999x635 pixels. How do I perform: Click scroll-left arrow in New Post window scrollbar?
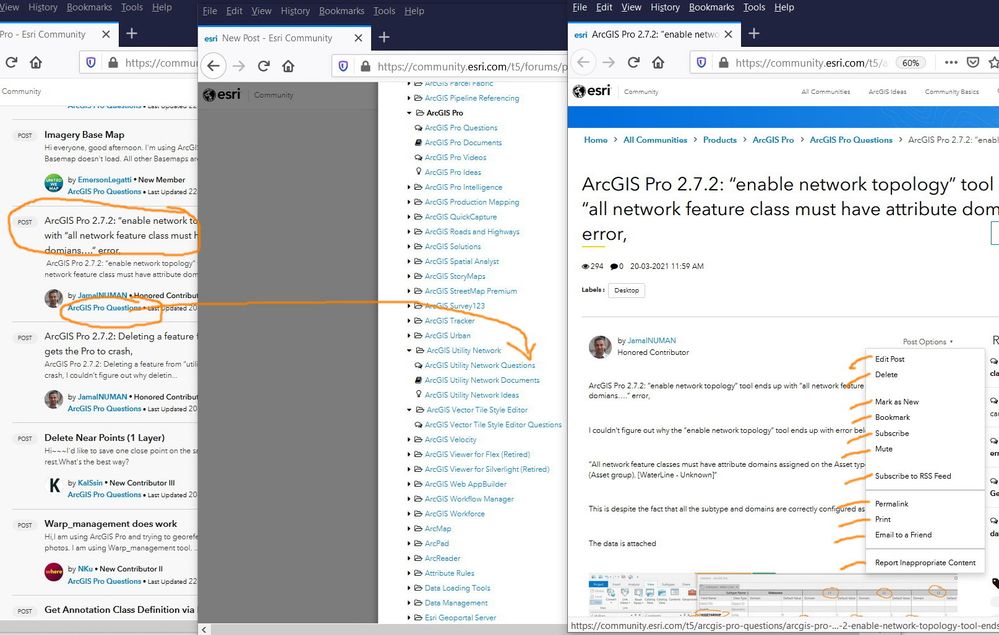pyautogui.click(x=204, y=629)
